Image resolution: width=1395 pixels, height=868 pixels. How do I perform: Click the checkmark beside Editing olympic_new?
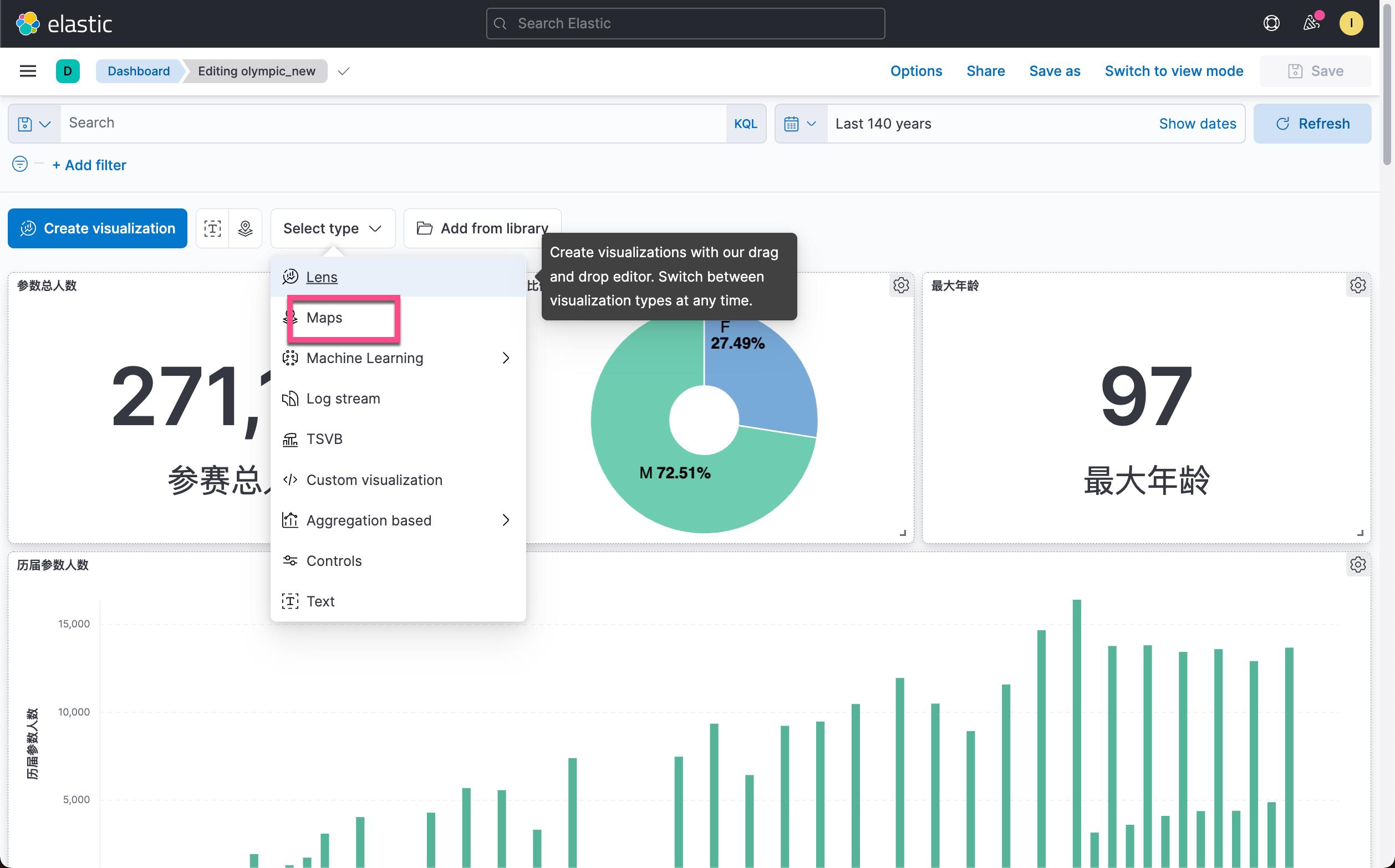[x=343, y=71]
